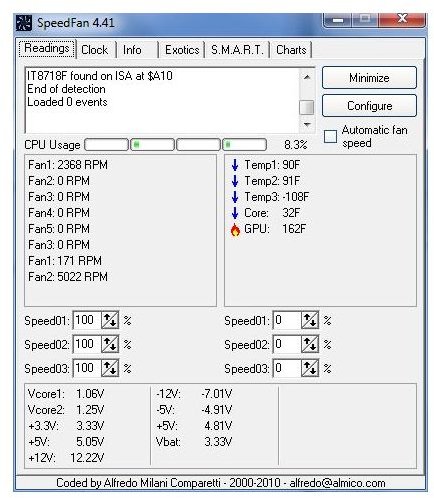This screenshot has width=434, height=498.
Task: Open the Configure dialog button
Action: coord(369,106)
